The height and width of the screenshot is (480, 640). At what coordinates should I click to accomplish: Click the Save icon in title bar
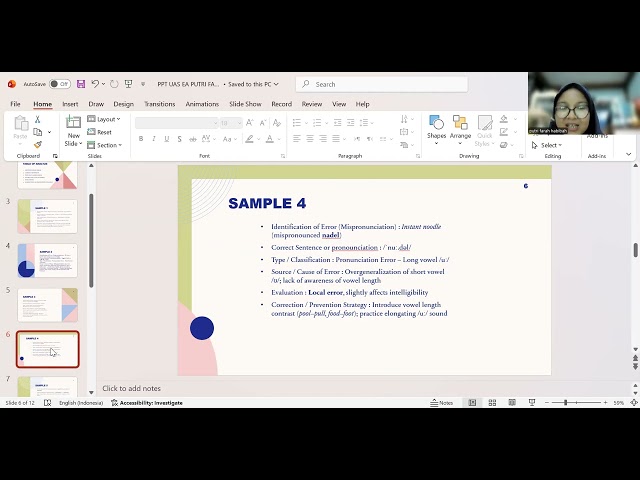[81, 84]
